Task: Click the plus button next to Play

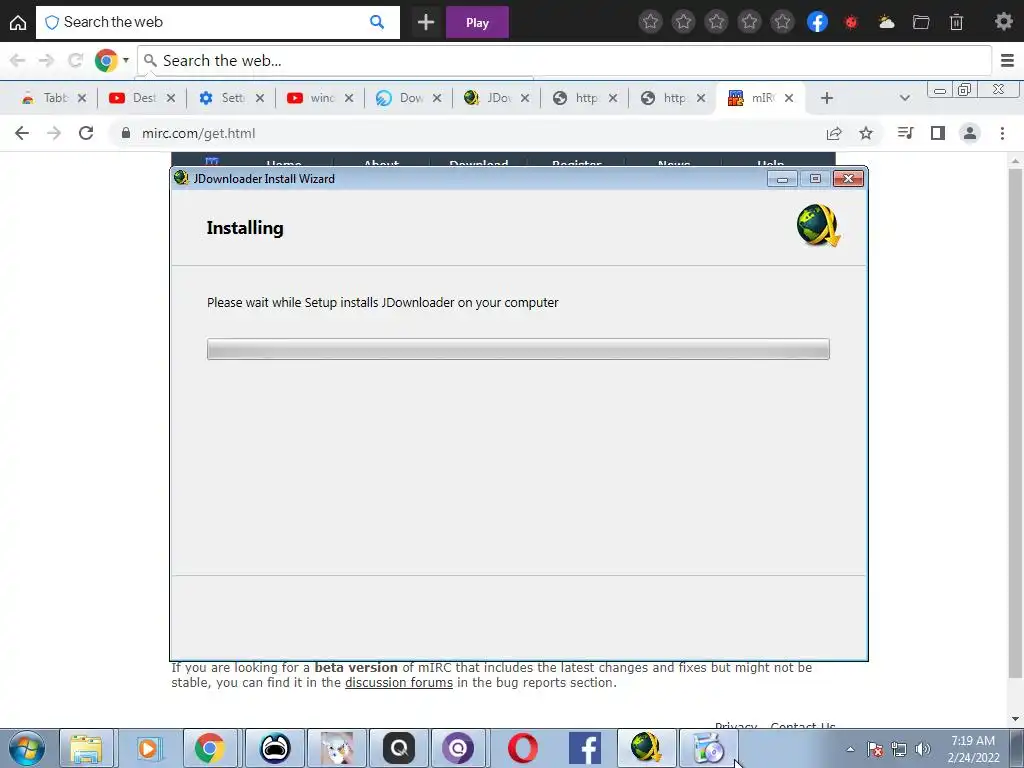Action: pos(426,22)
